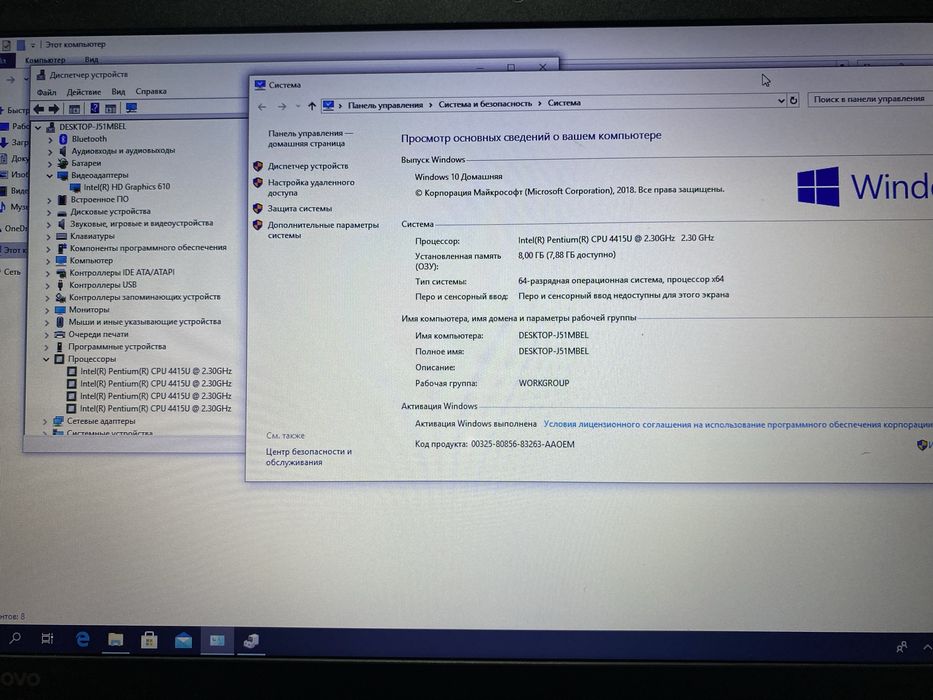This screenshot has width=933, height=700.
Task: Select Контроллеры USB in device tree
Action: [x=103, y=285]
